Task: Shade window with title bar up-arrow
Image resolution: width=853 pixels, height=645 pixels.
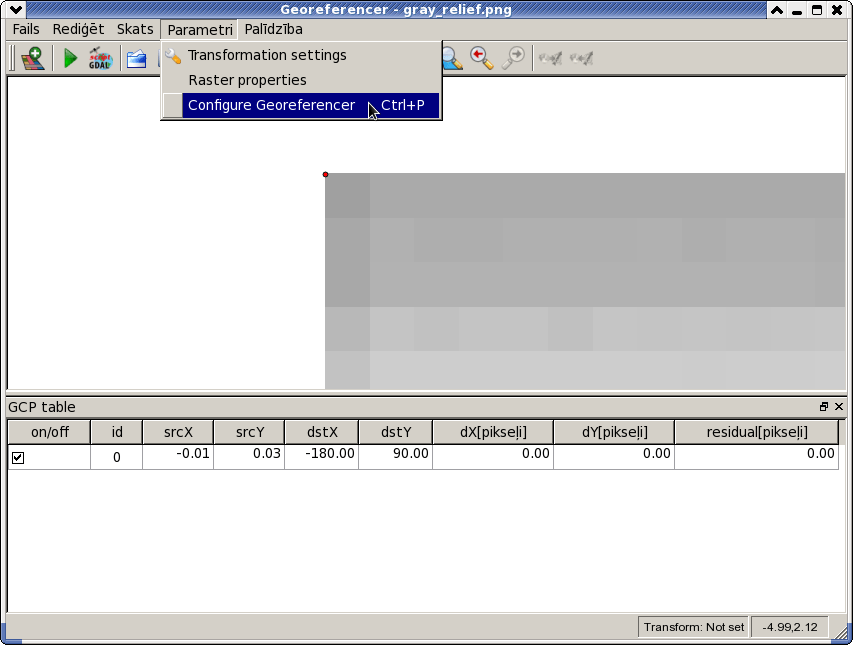Action: [777, 10]
